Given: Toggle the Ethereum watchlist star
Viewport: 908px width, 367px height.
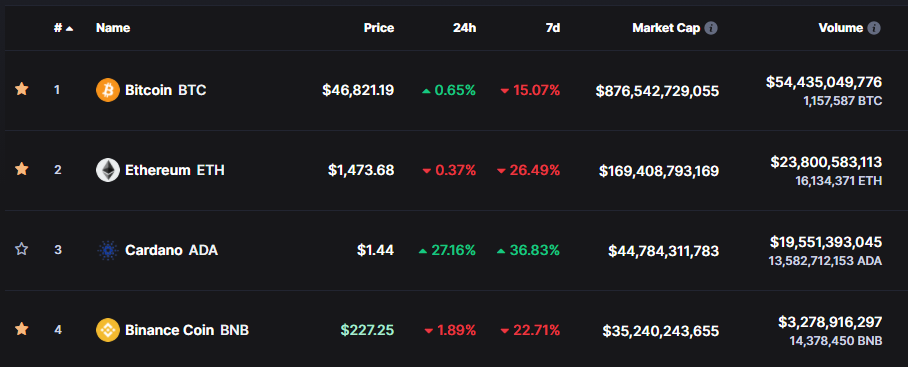Looking at the screenshot, I should (x=21, y=169).
